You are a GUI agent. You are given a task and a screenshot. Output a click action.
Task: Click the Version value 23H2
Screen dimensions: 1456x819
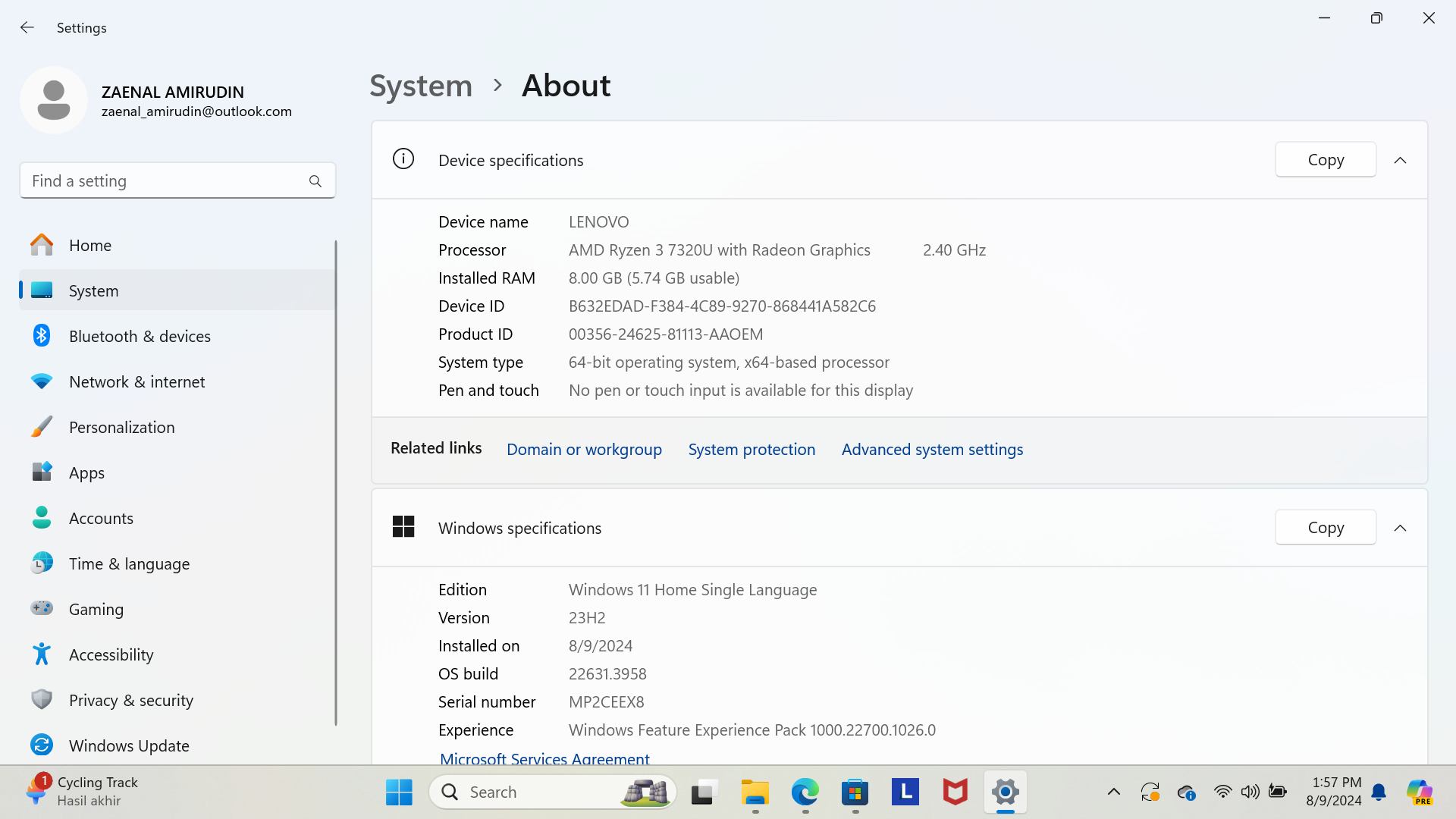click(587, 618)
